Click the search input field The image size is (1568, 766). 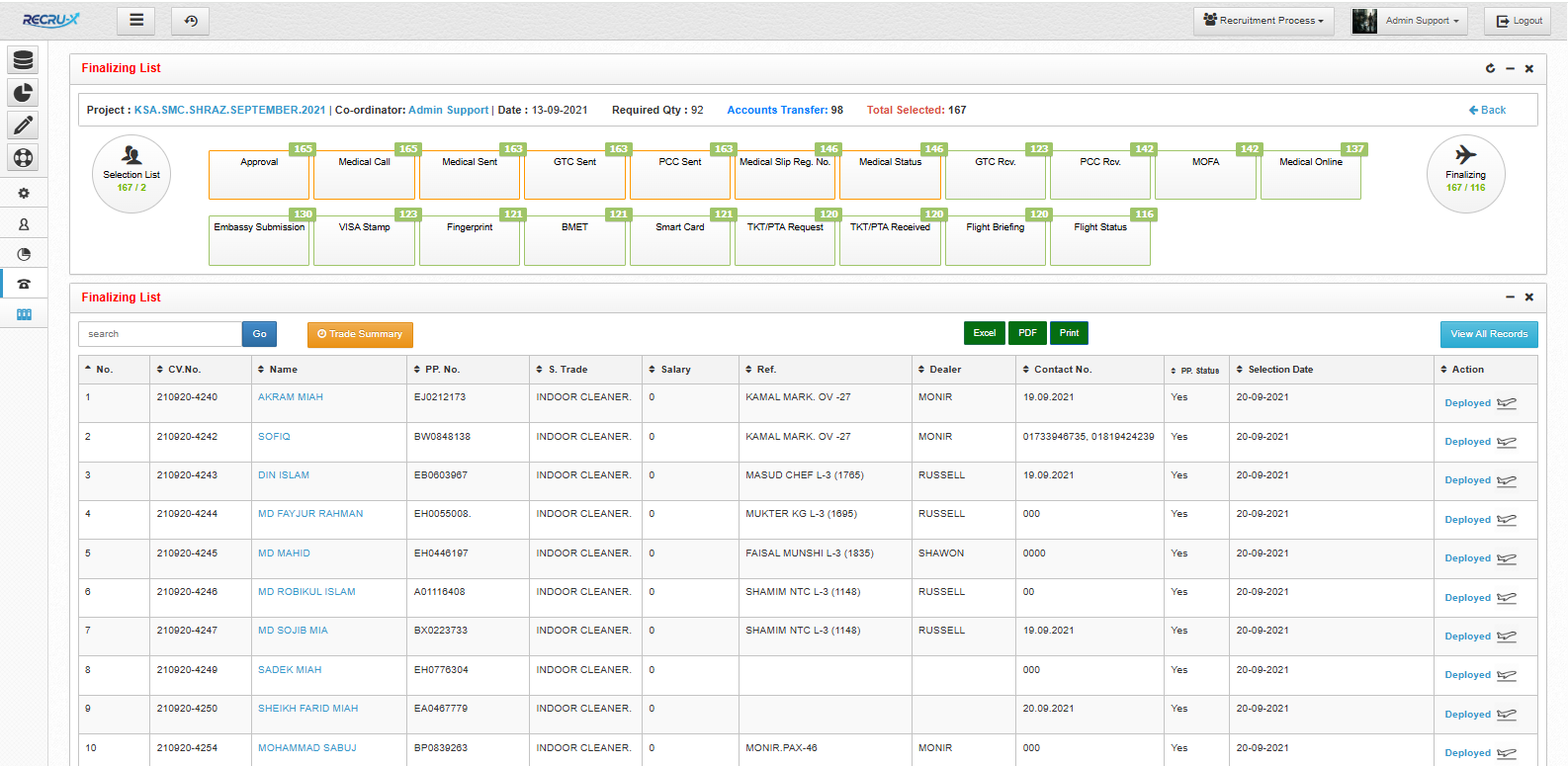(160, 334)
